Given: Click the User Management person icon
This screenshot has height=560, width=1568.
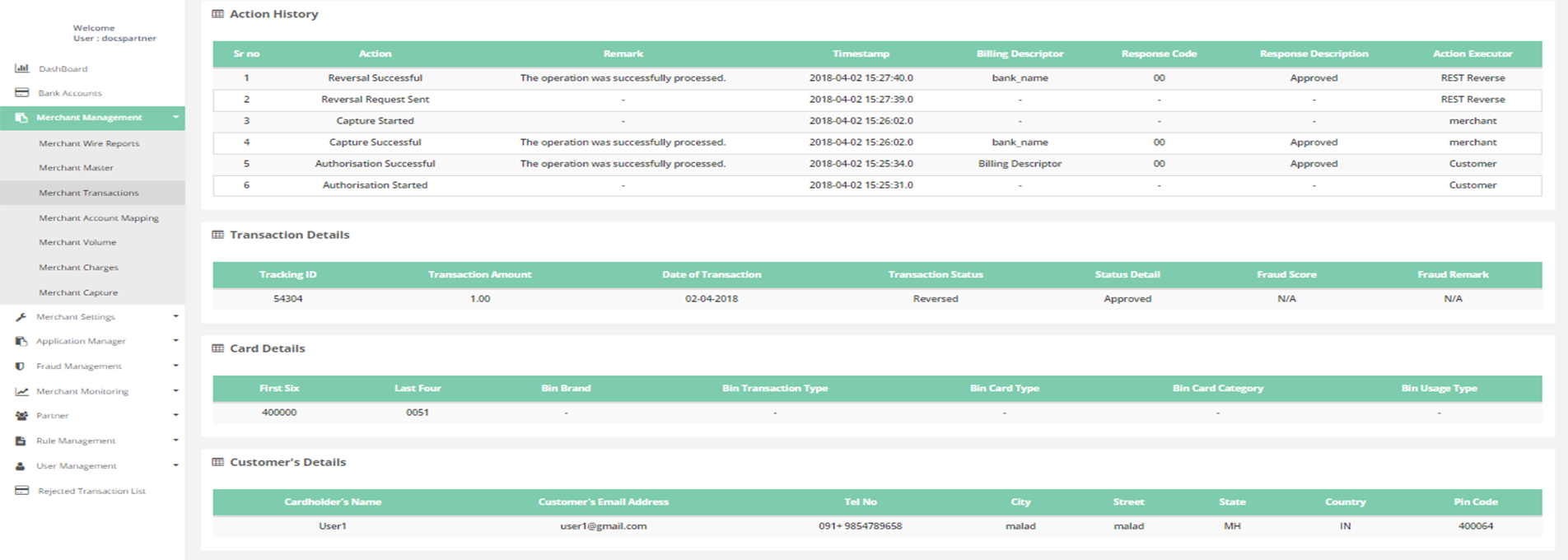Looking at the screenshot, I should click(21, 466).
